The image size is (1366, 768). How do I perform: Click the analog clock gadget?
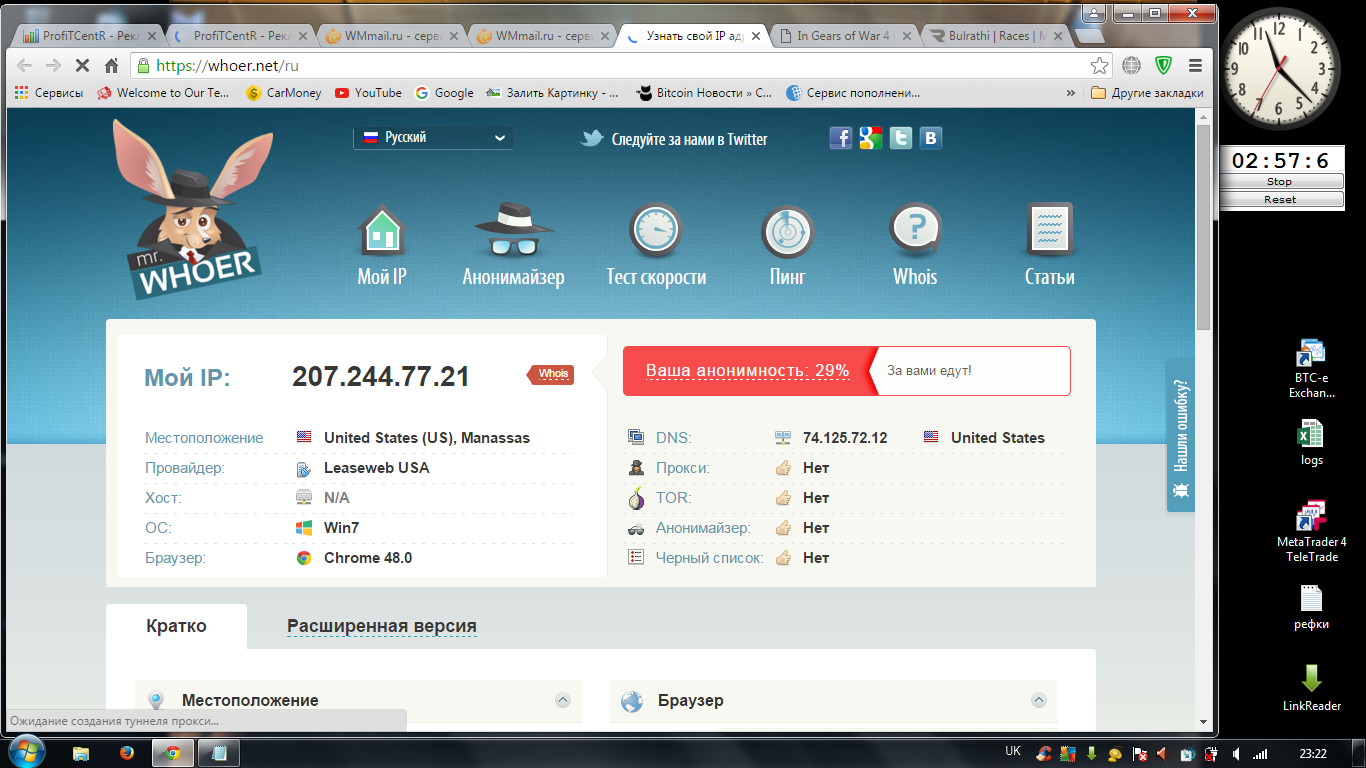pyautogui.click(x=1282, y=68)
